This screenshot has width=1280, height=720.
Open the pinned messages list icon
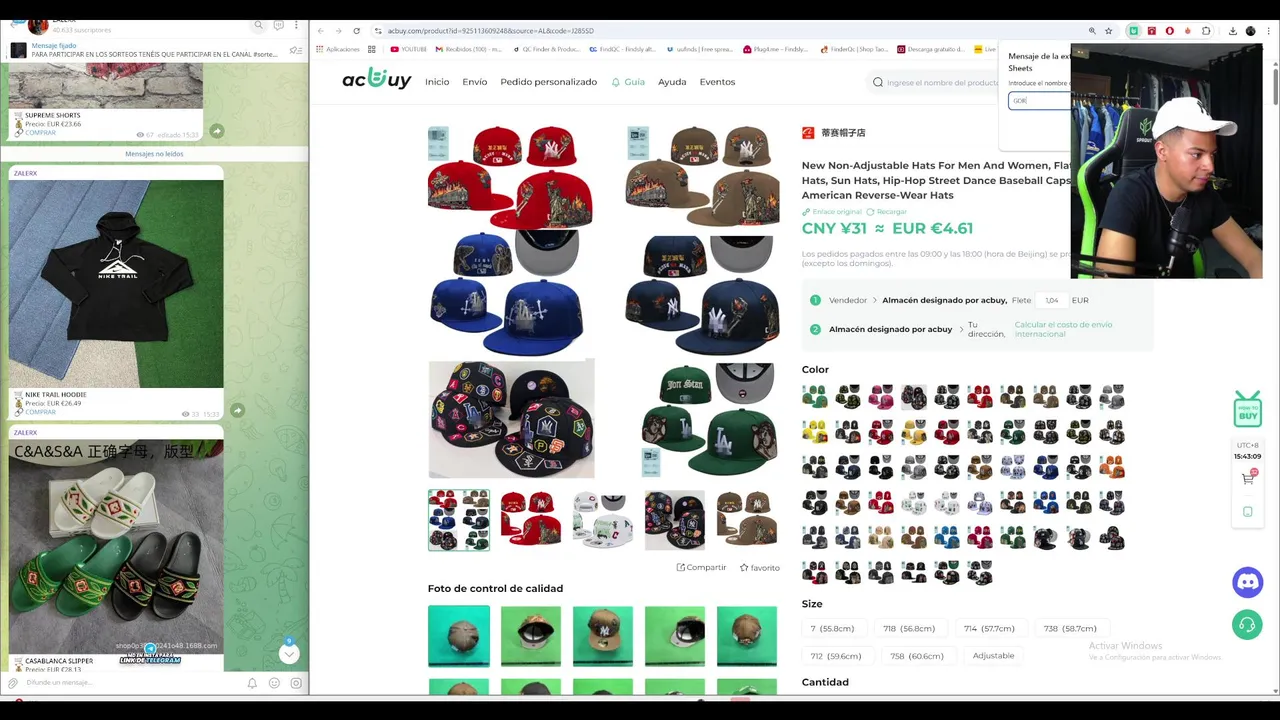pyautogui.click(x=295, y=50)
